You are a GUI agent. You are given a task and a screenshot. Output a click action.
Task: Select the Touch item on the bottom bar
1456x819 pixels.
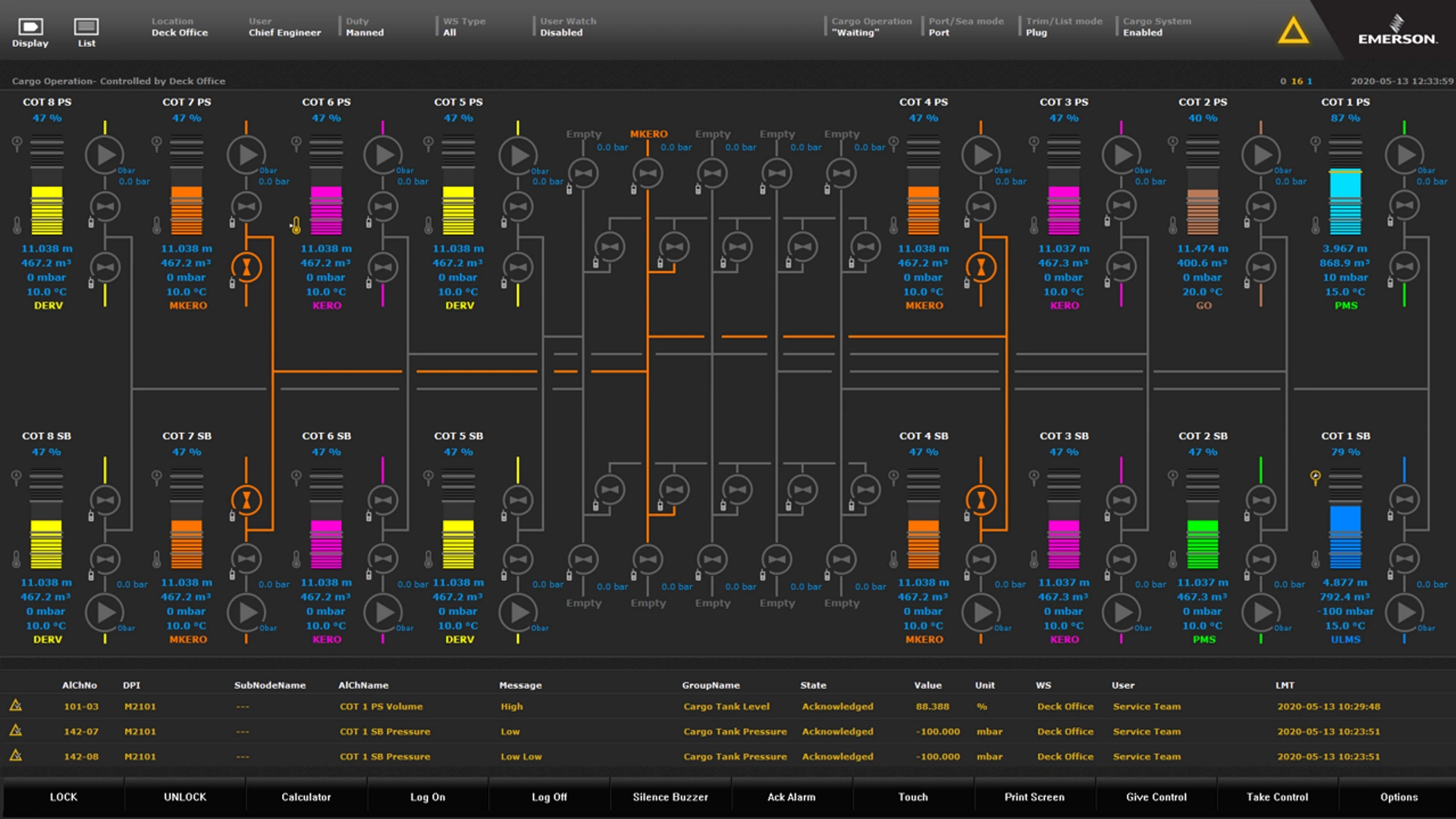(913, 797)
